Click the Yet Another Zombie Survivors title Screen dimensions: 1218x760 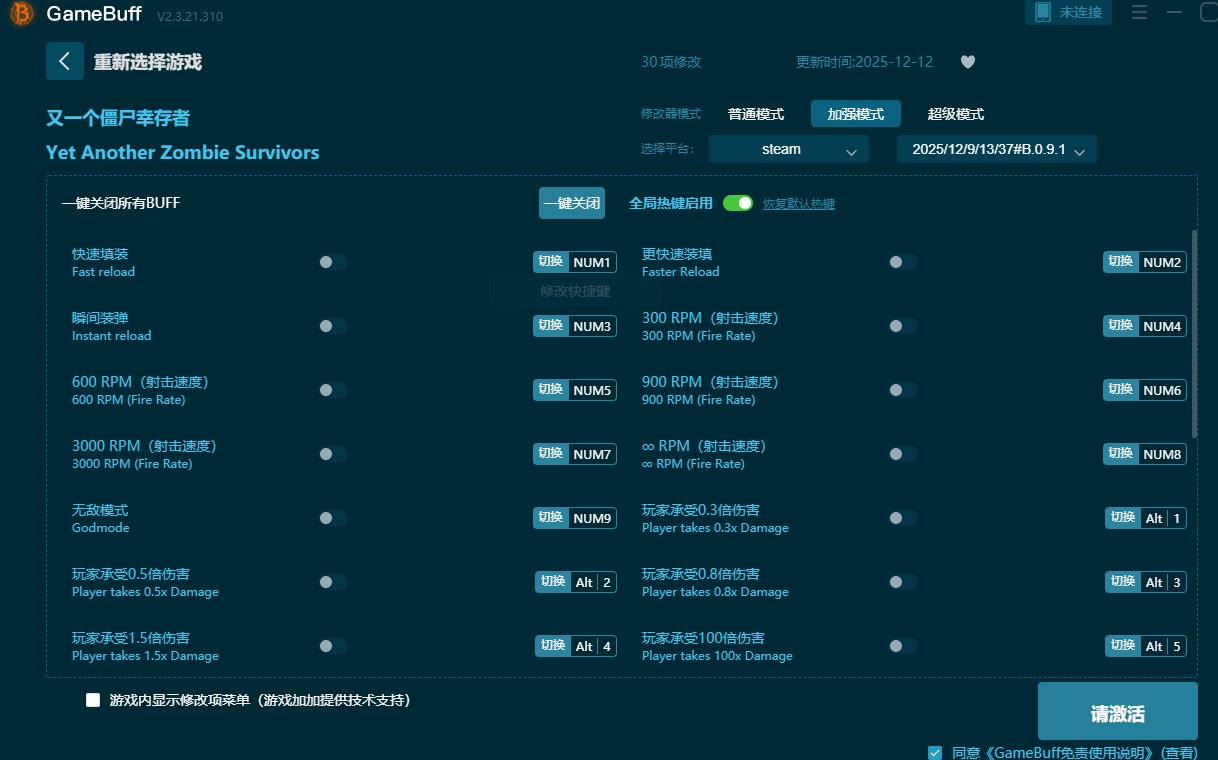[183, 152]
